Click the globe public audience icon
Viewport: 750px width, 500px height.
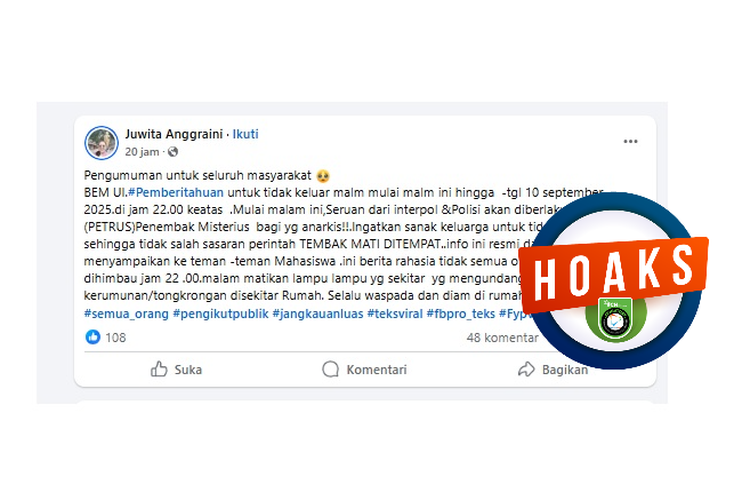173,152
